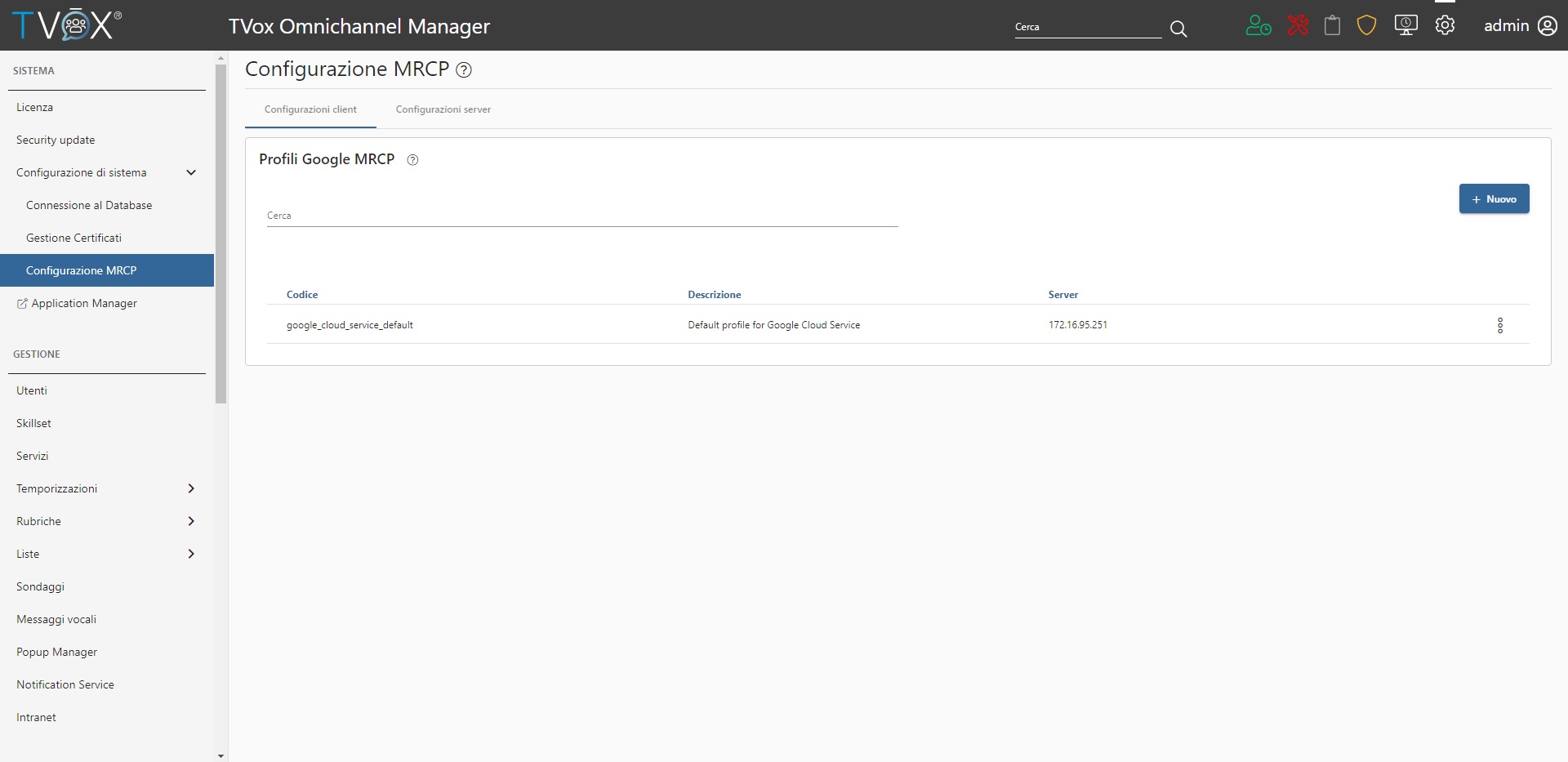
Task: Switch to Configurazioni server tab
Action: (443, 109)
